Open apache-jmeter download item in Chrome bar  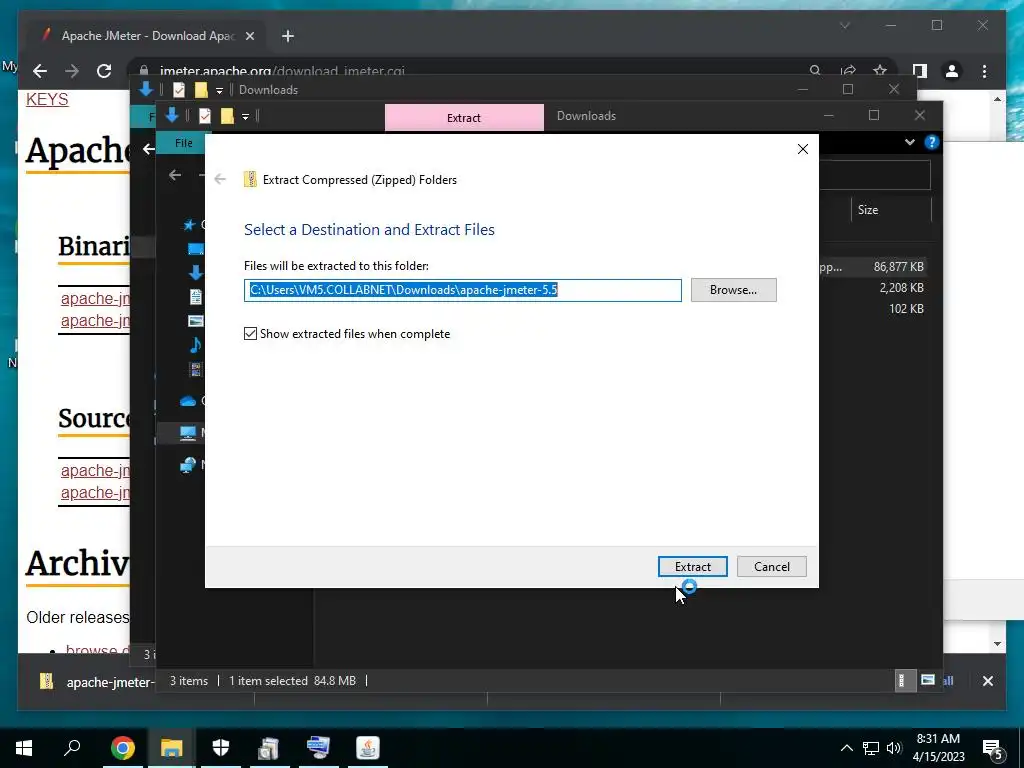point(97,682)
